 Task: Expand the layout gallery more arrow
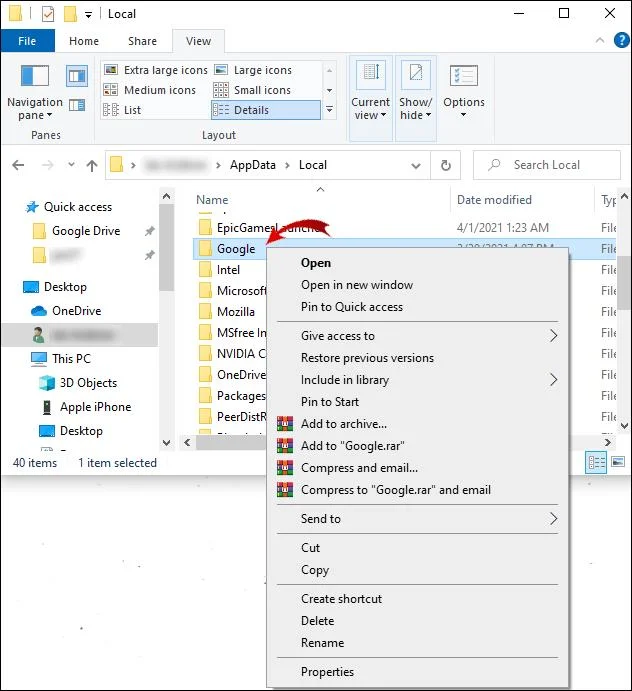(x=329, y=109)
